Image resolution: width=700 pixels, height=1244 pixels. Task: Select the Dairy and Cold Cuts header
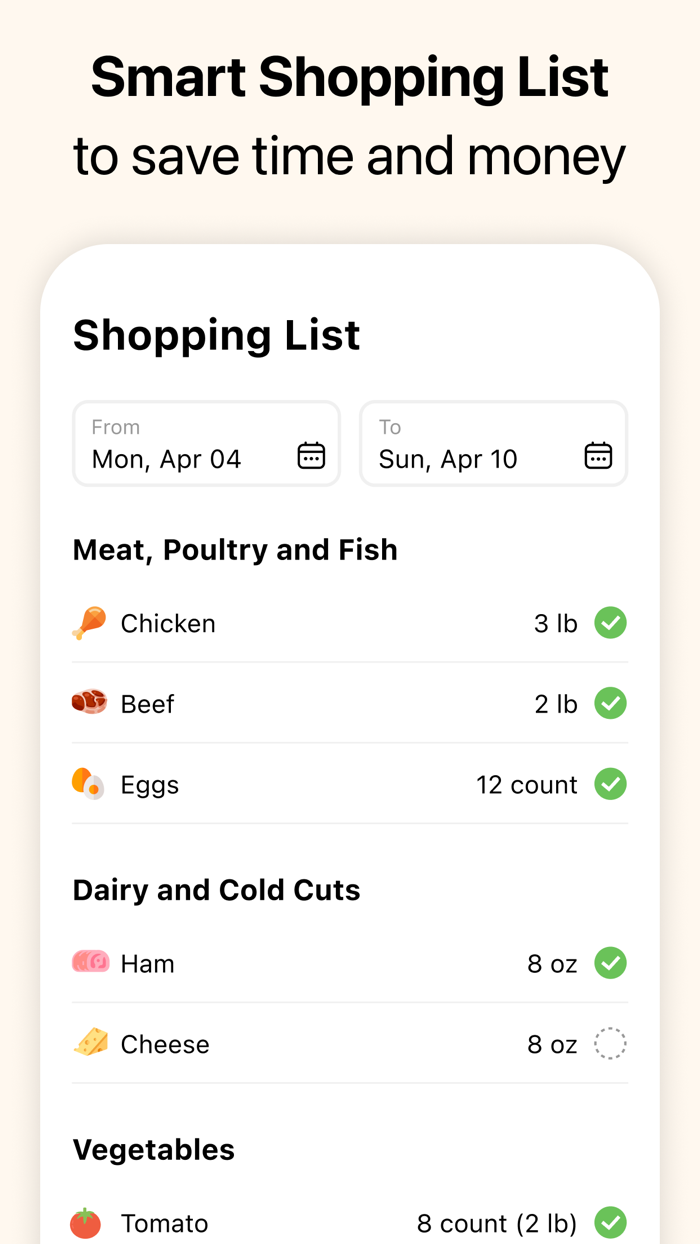click(216, 890)
